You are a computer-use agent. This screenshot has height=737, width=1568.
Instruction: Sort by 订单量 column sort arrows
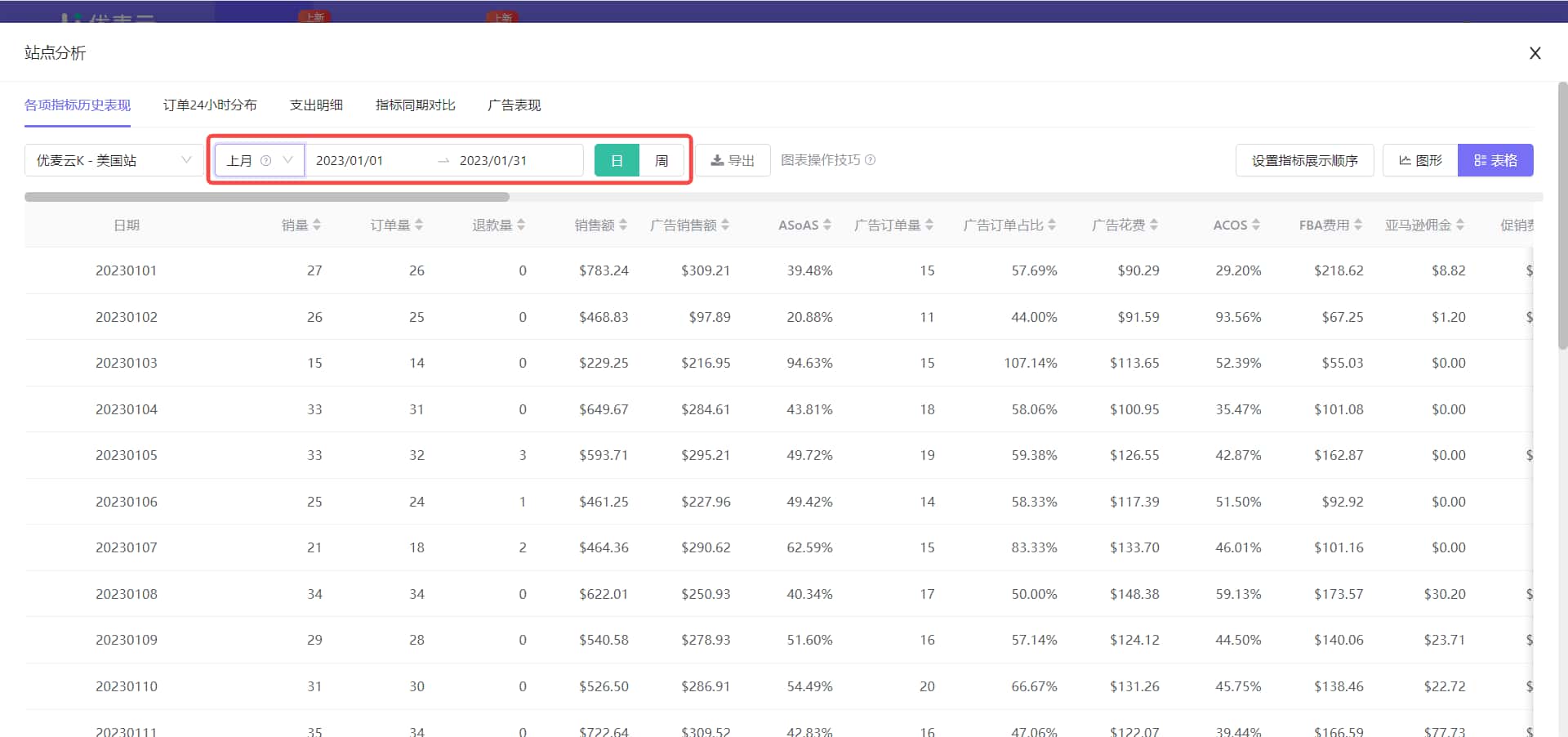[x=419, y=225]
